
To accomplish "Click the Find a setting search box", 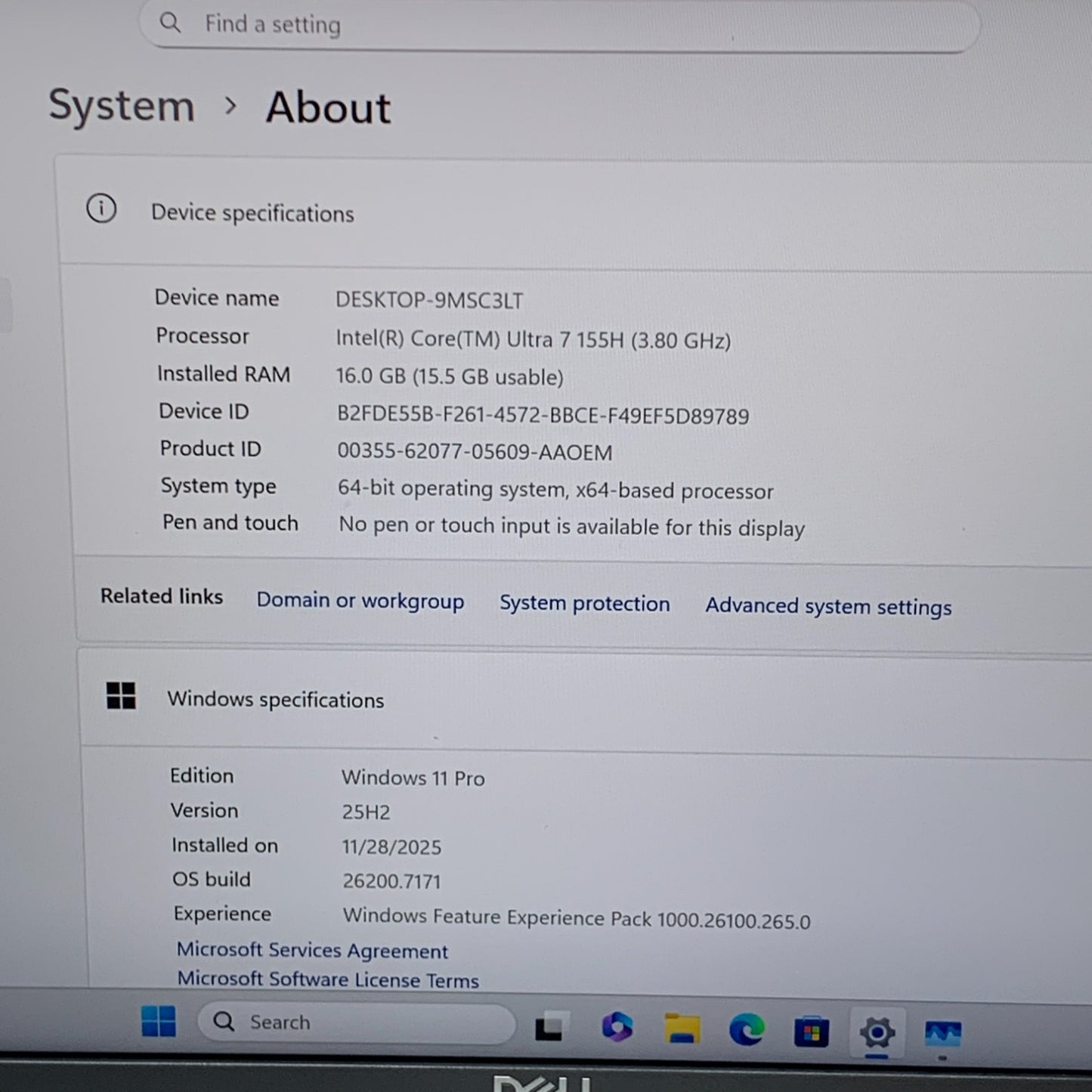I will pos(559,25).
